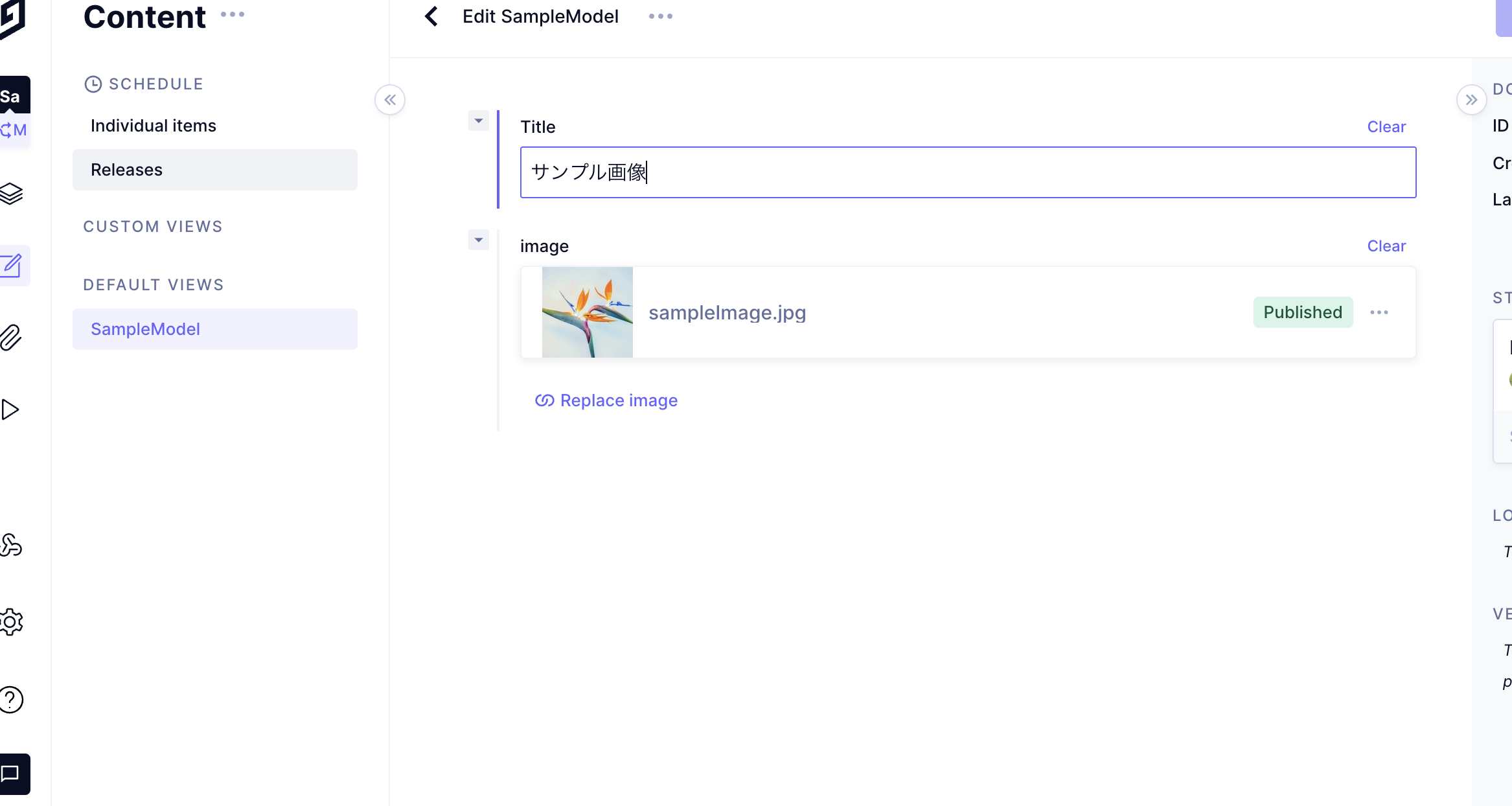The height and width of the screenshot is (806, 1512).
Task: Open the Schema layers icon in sidebar
Action: [x=12, y=193]
